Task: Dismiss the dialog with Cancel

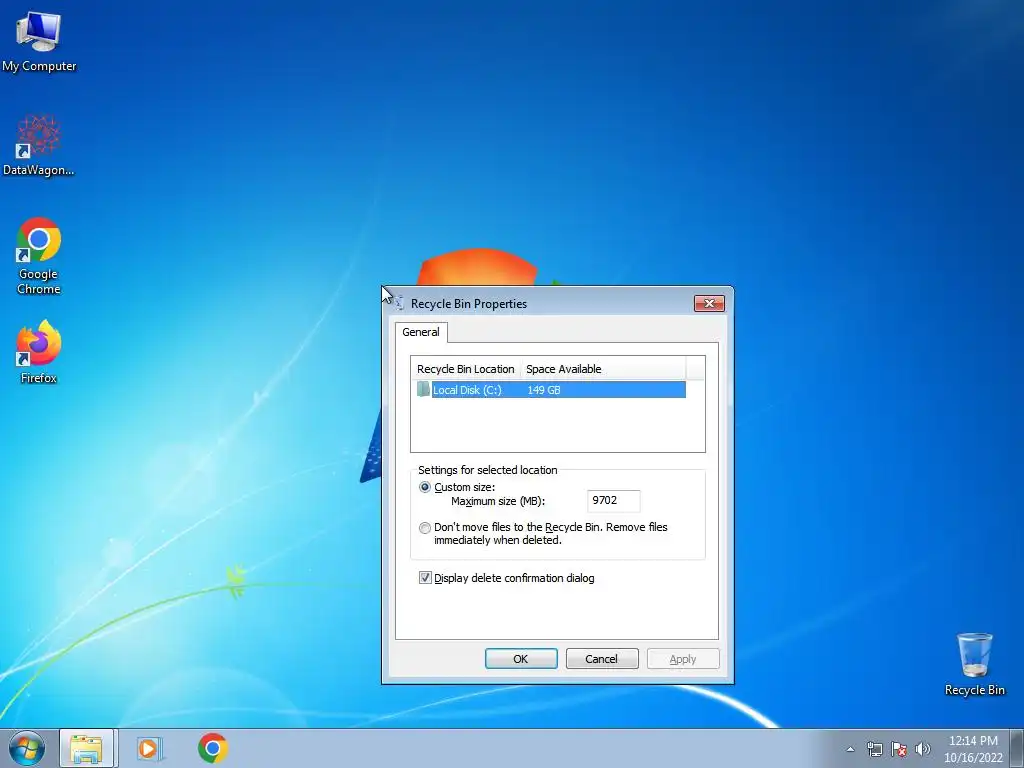Action: (601, 659)
